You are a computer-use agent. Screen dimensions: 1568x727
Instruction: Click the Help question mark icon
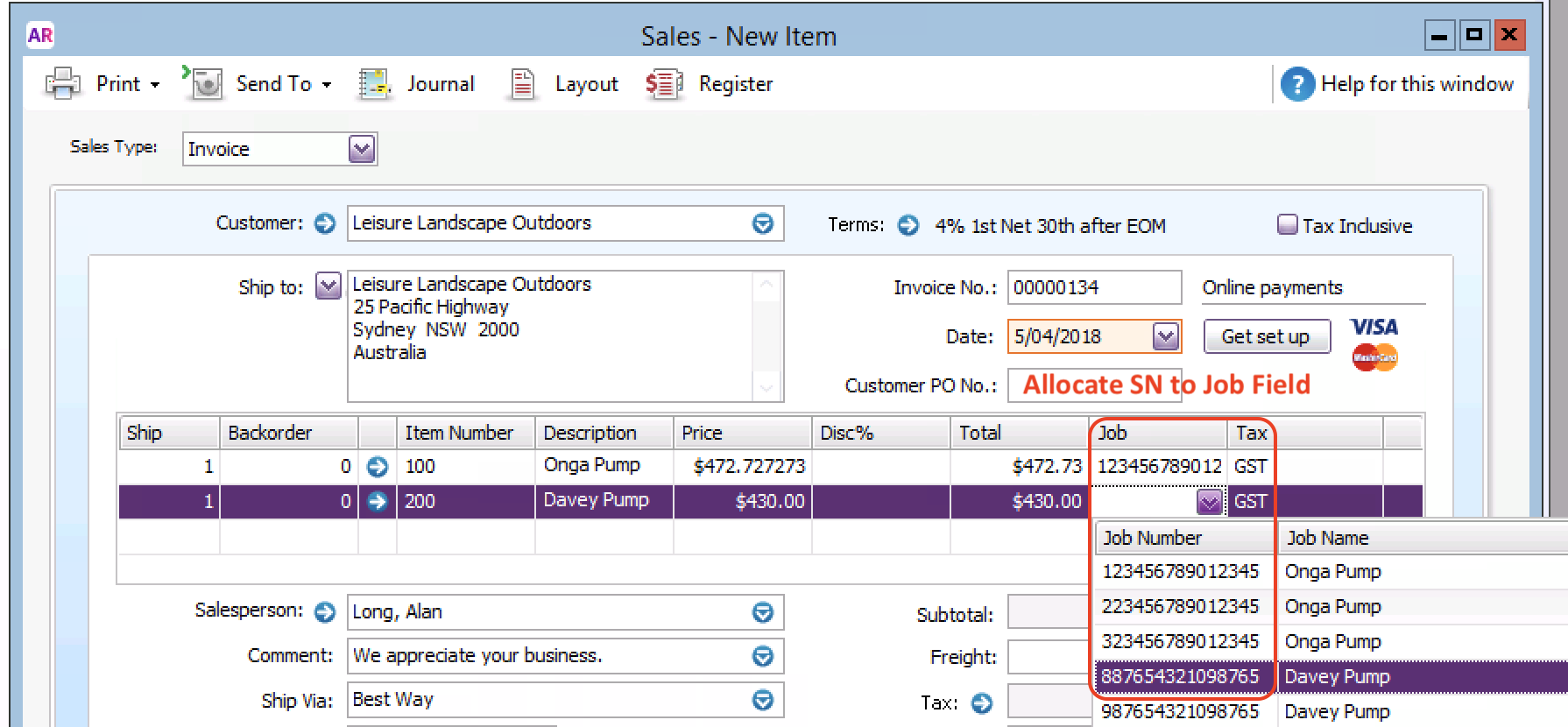click(x=1297, y=84)
